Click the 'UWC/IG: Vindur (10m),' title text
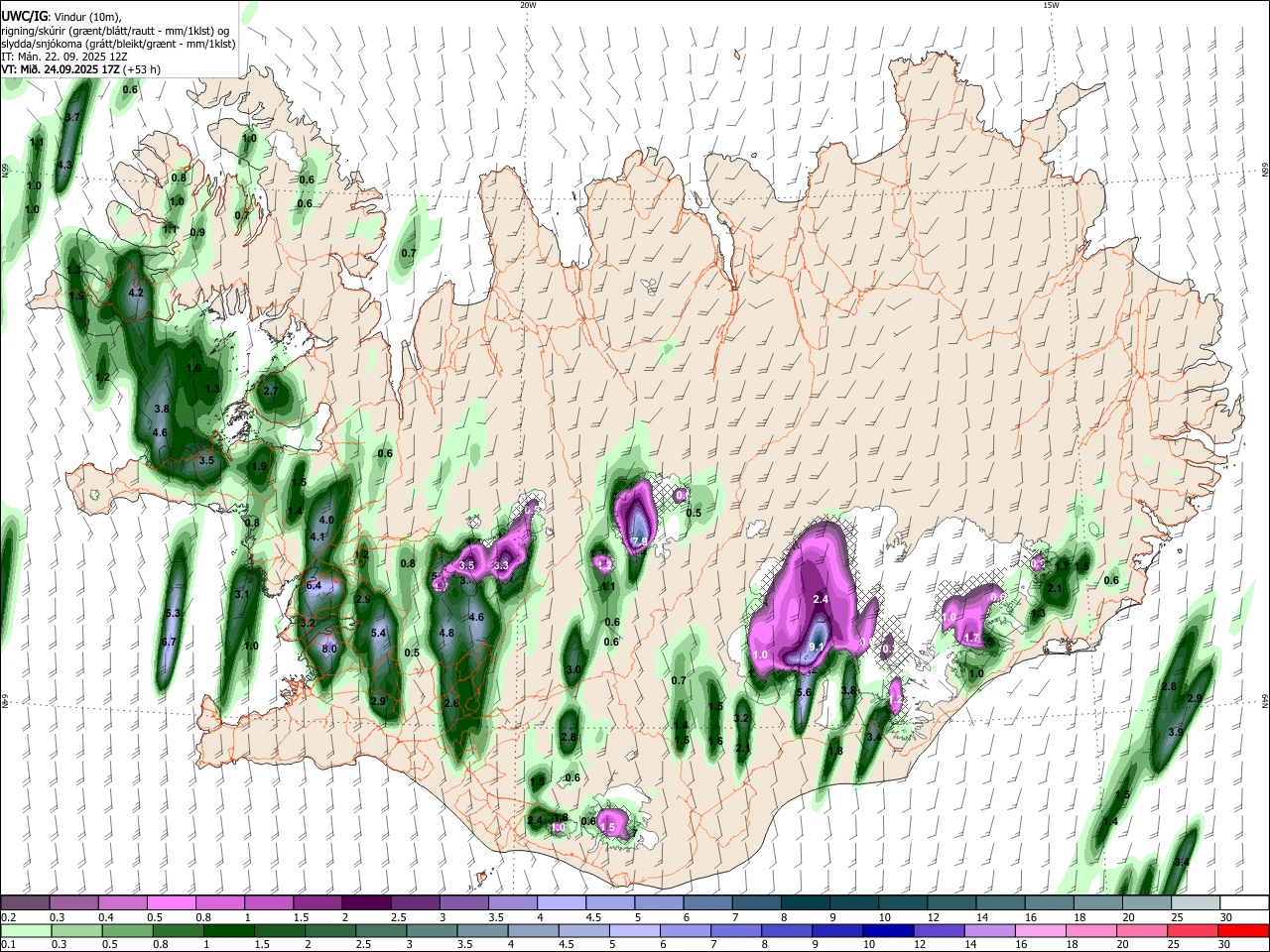The width and height of the screenshot is (1270, 952). [x=62, y=16]
